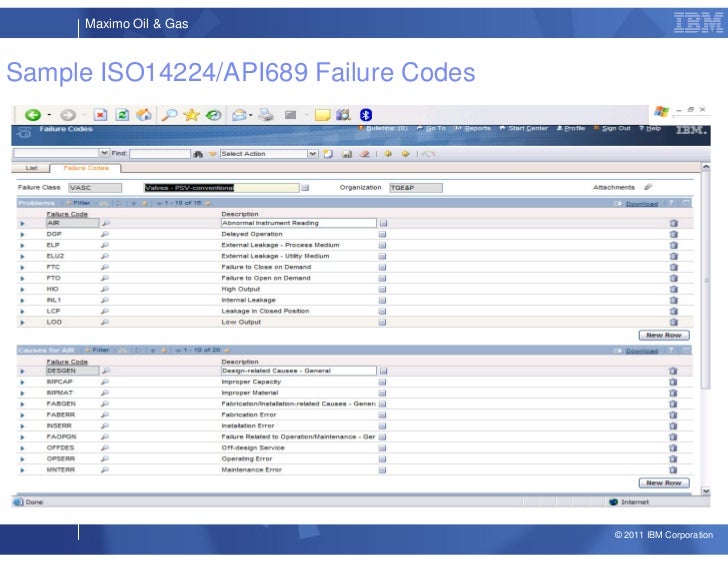Open browser Favorites star icon
The height and width of the screenshot is (563, 728).
coord(191,115)
